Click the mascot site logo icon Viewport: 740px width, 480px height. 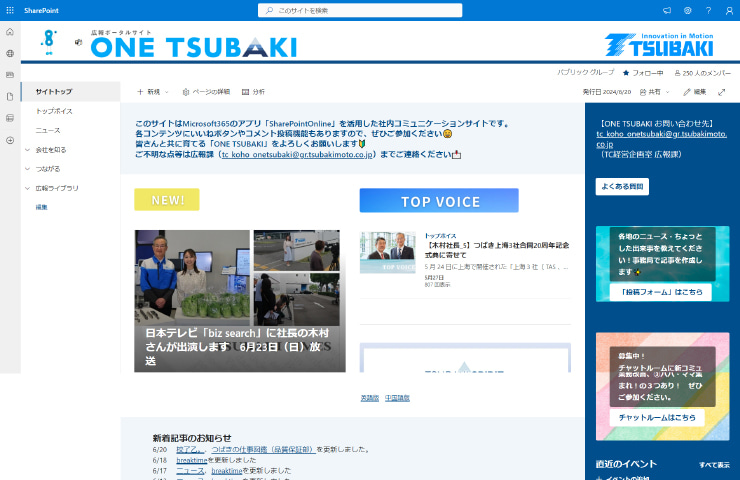coord(49,42)
